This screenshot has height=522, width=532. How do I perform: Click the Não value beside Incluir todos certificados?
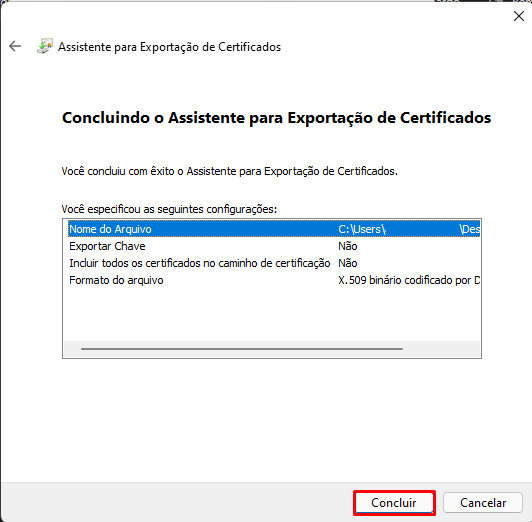coord(347,263)
